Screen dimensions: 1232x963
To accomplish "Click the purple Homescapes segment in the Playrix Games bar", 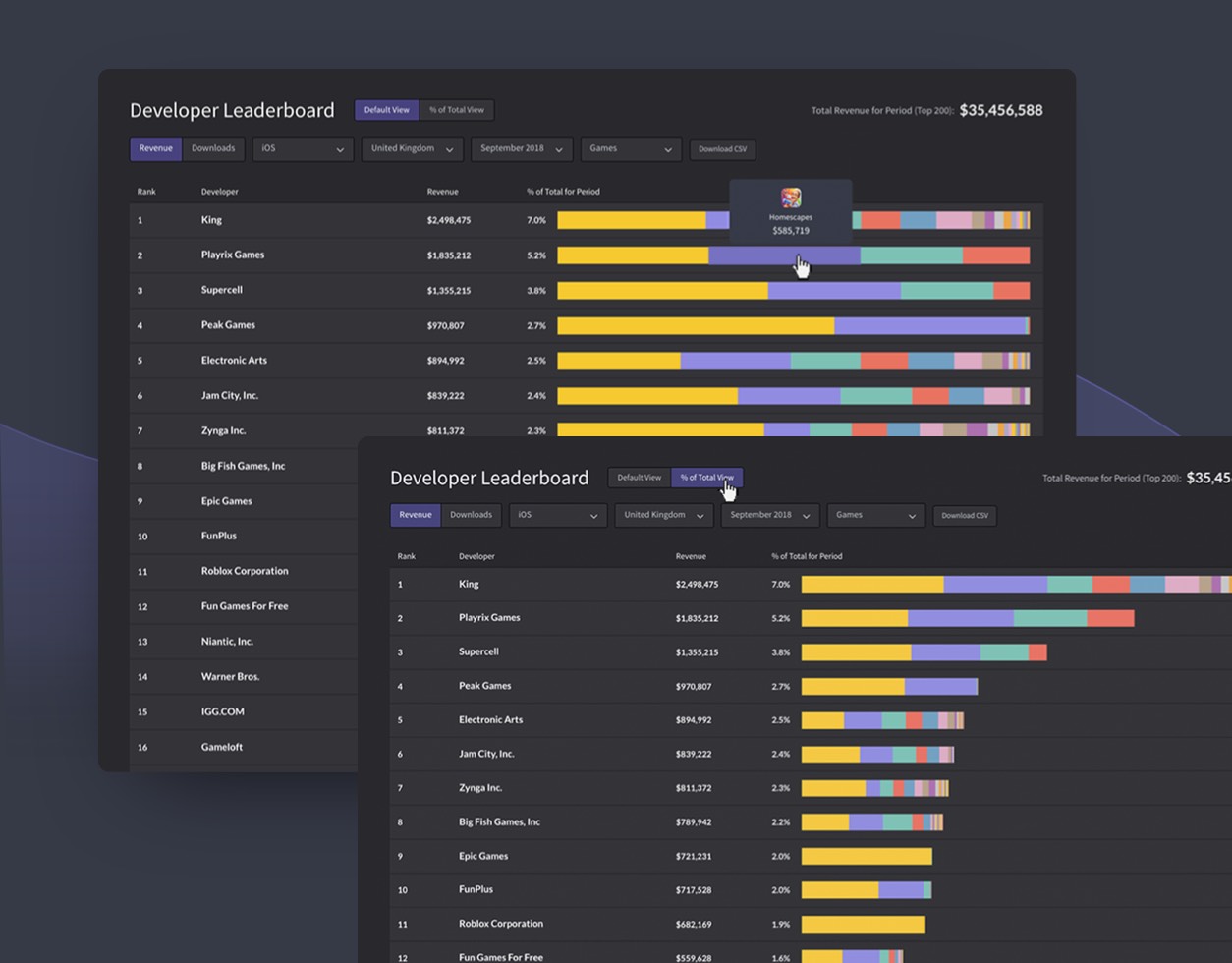I will [x=784, y=255].
